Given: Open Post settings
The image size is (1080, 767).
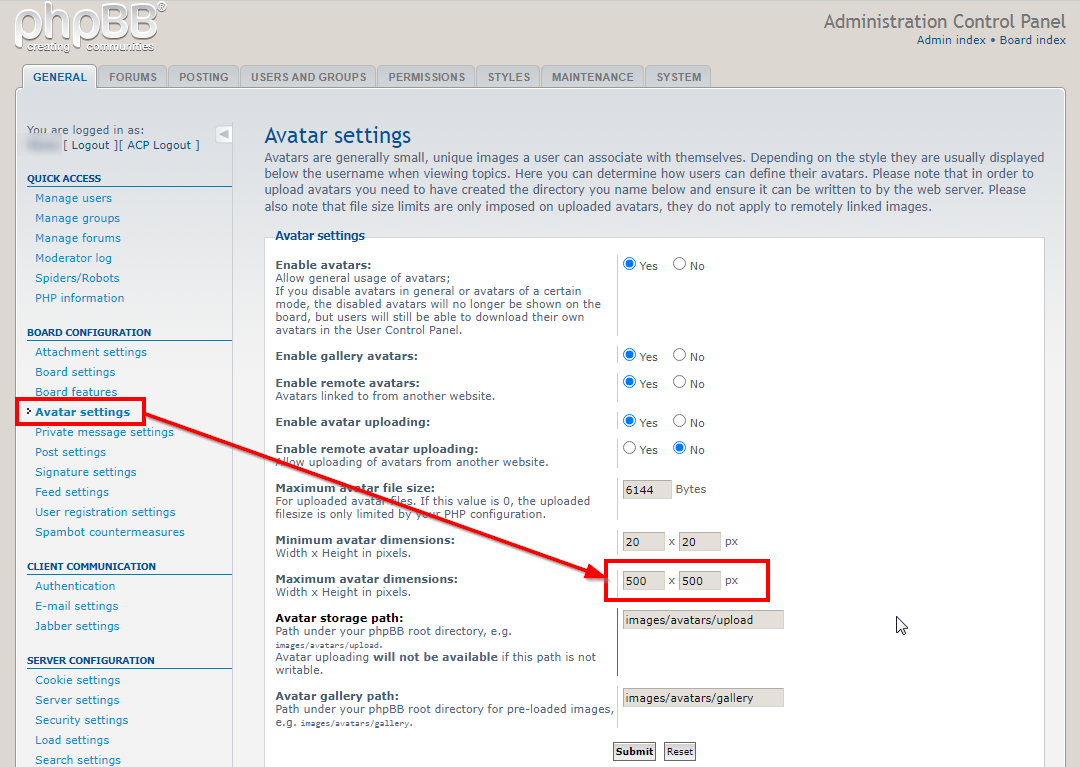Looking at the screenshot, I should 70,452.
